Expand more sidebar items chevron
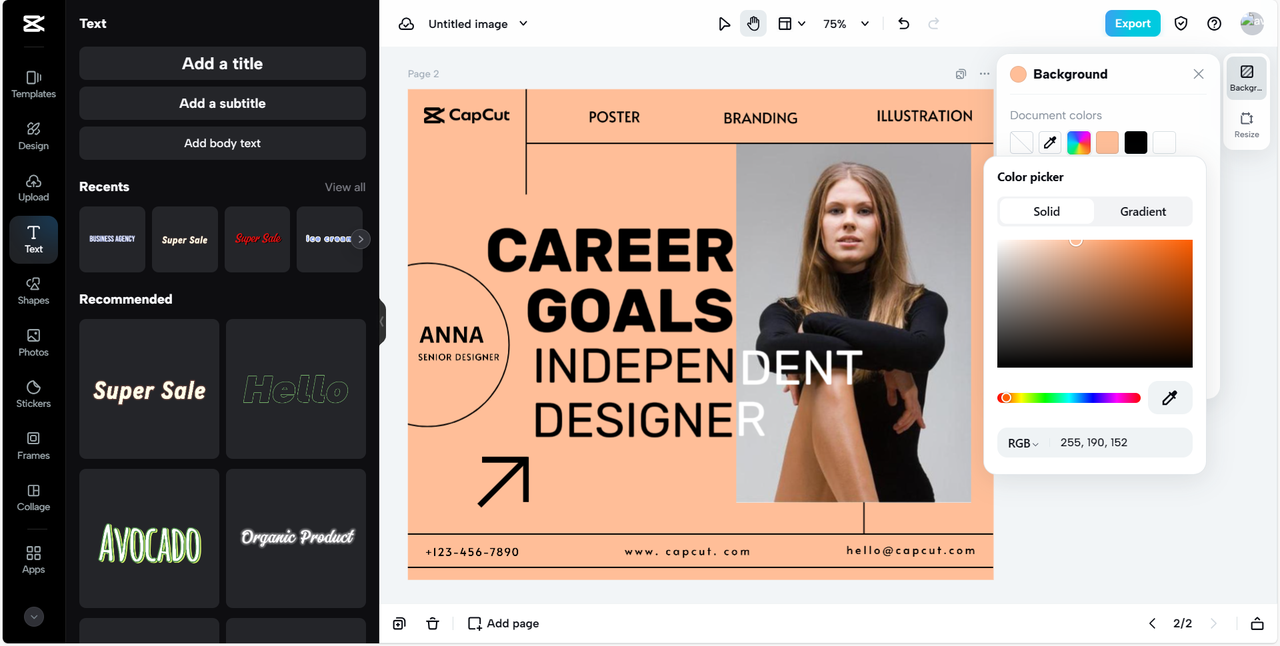Screen dimensions: 1280x646 coord(34,617)
